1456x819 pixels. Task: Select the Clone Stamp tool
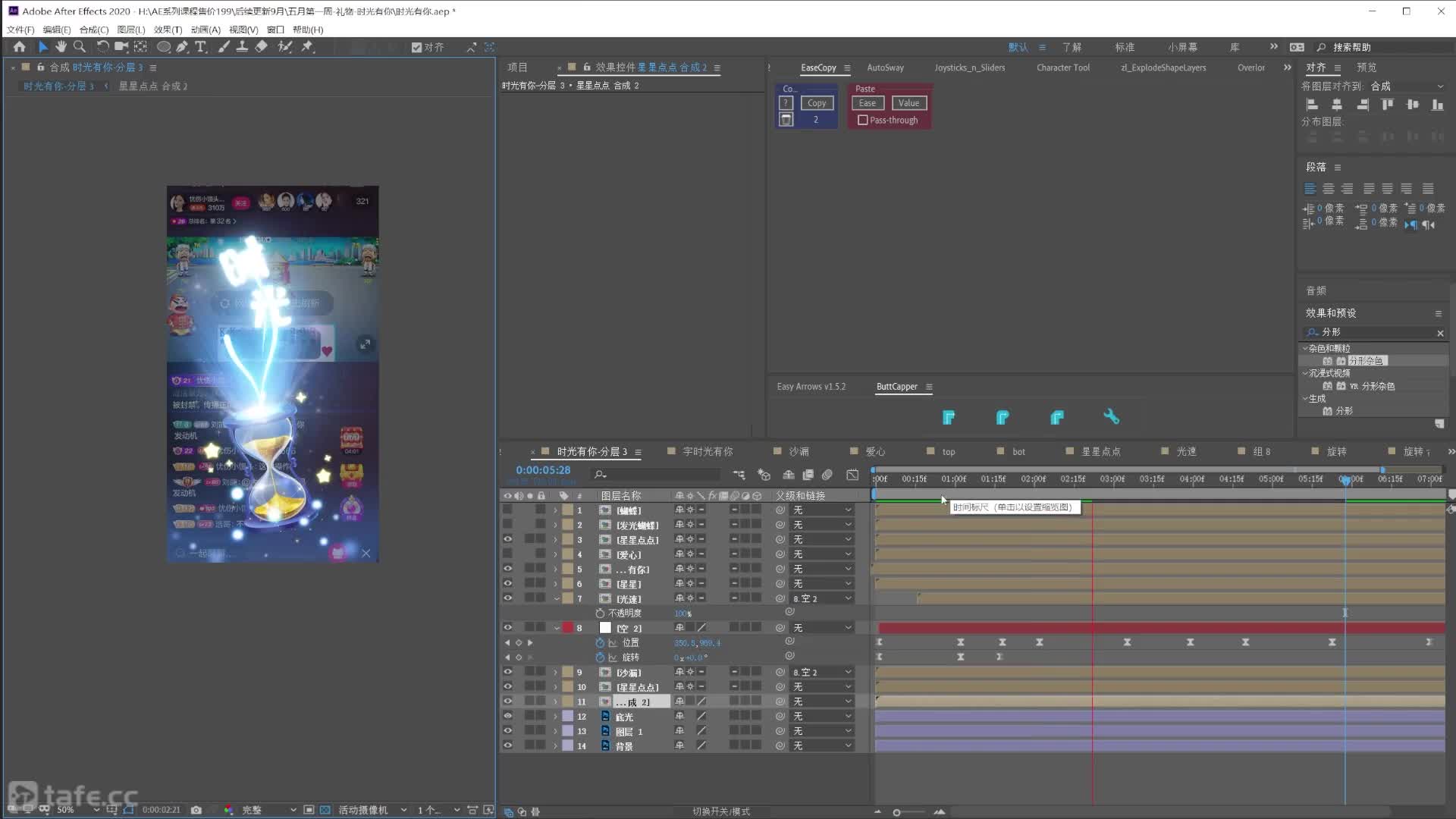tap(242, 47)
